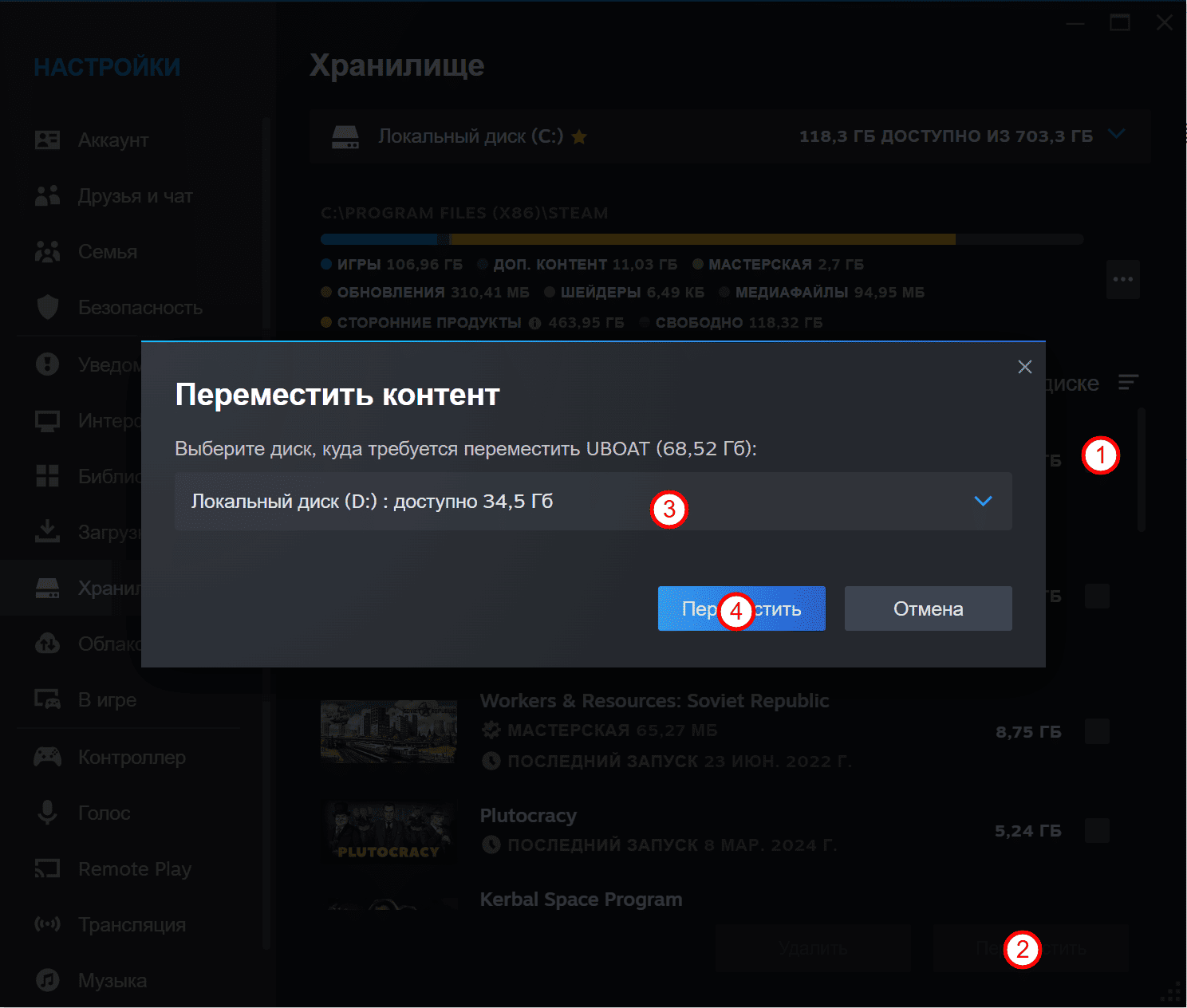Click the blue Переместить button in dialog
Image resolution: width=1187 pixels, height=1008 pixels.
742,608
